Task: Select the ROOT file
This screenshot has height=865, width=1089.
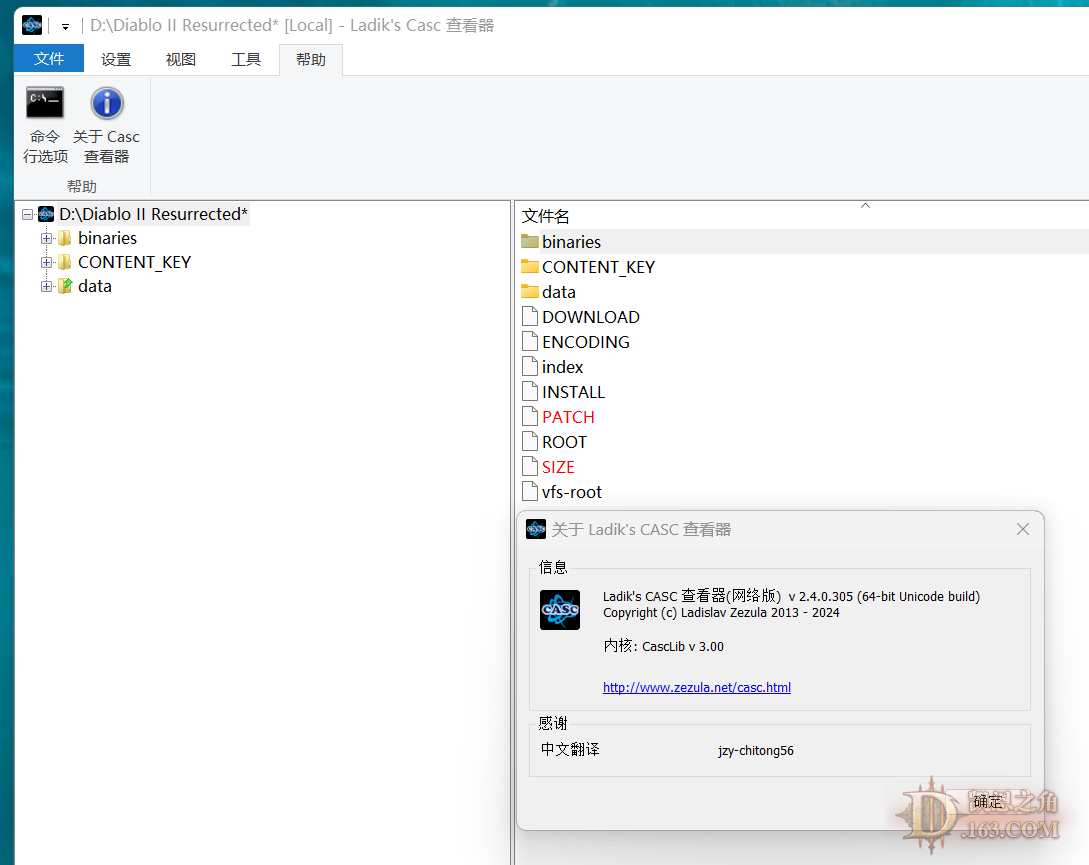Action: coord(564,442)
